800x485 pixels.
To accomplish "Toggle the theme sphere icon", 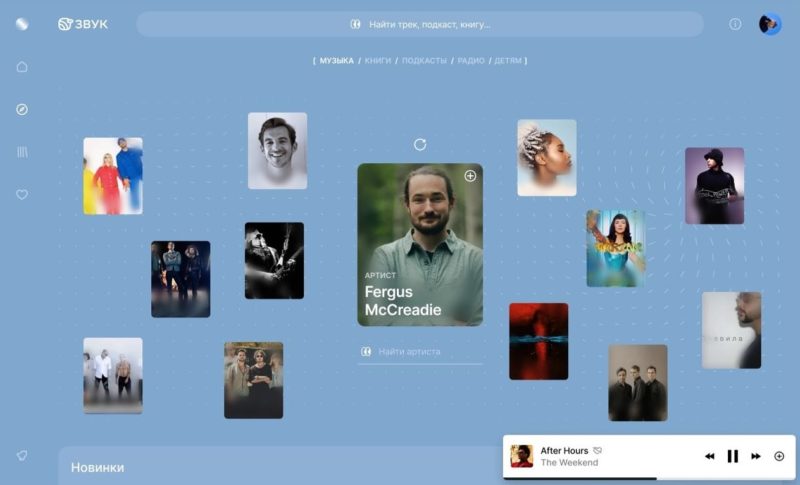I will pyautogui.click(x=22, y=24).
